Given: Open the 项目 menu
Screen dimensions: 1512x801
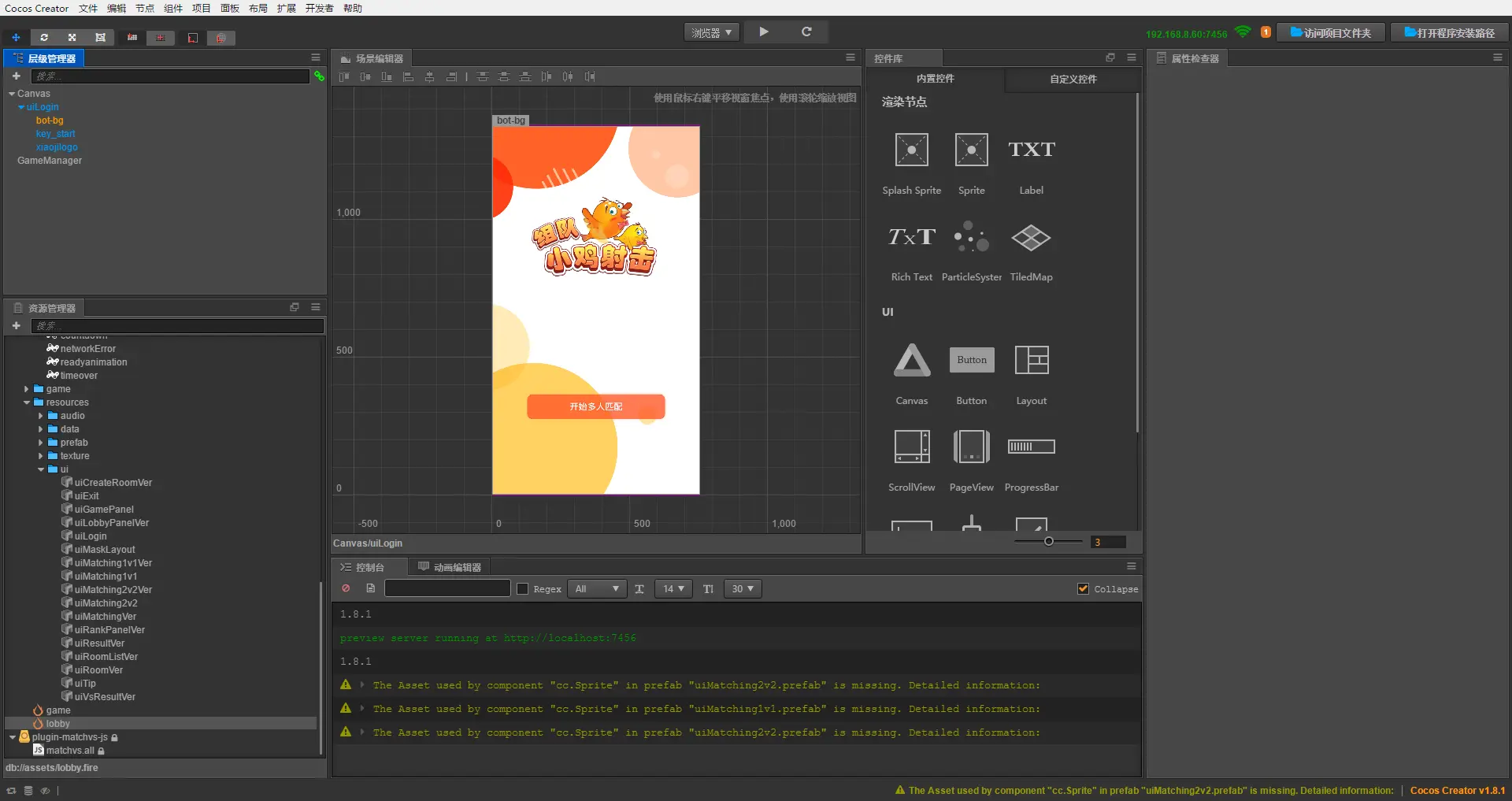Looking at the screenshot, I should tap(202, 9).
